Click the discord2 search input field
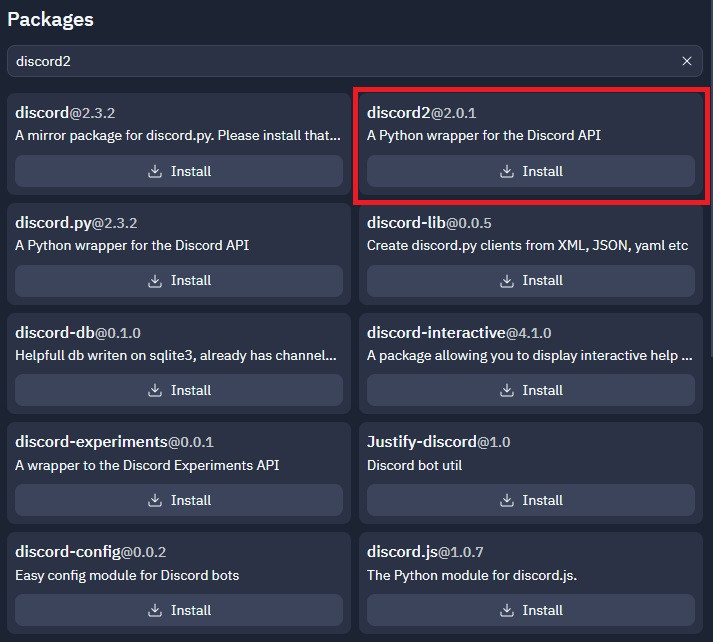Image resolution: width=713 pixels, height=642 pixels. point(355,61)
